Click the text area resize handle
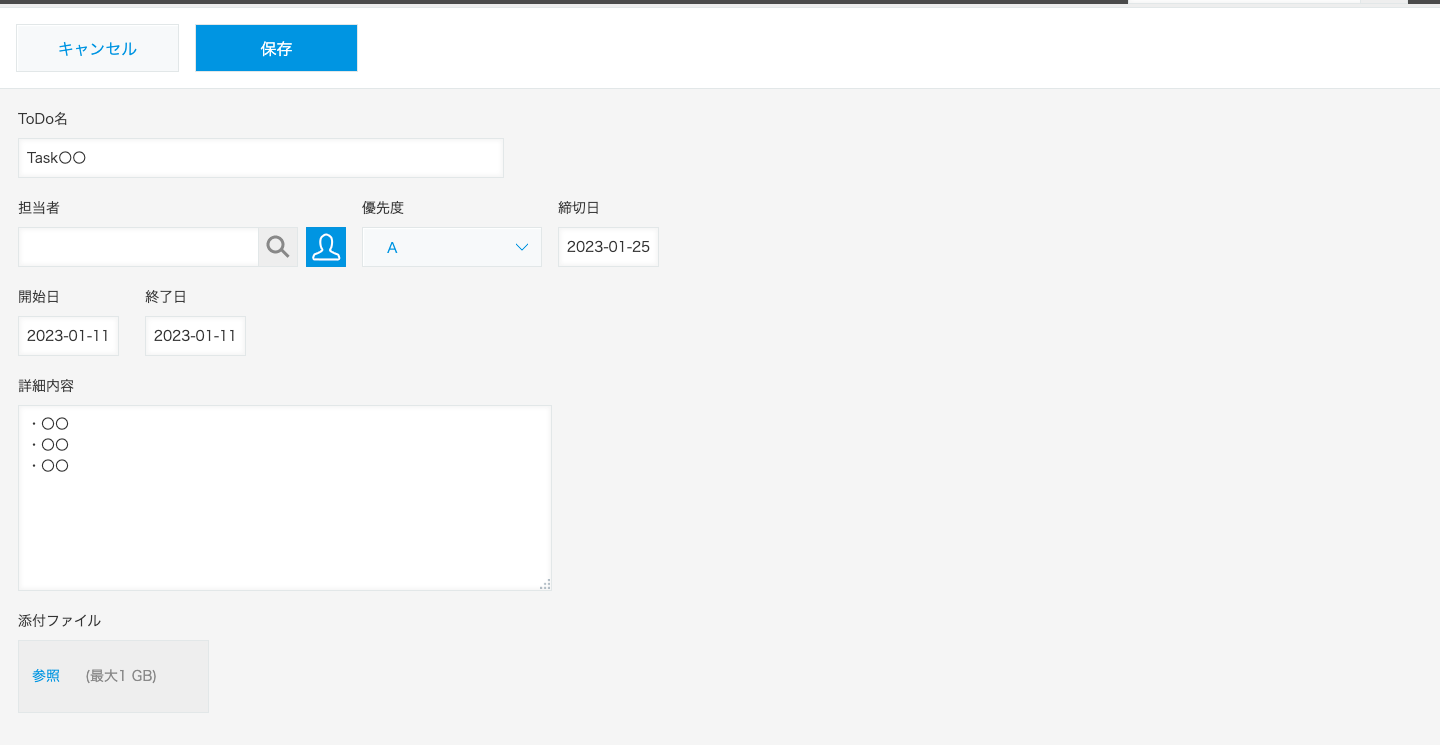The width and height of the screenshot is (1440, 745). [544, 584]
